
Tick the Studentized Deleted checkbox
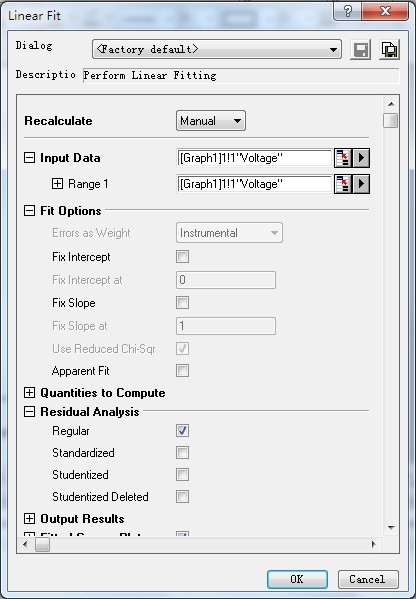point(182,497)
